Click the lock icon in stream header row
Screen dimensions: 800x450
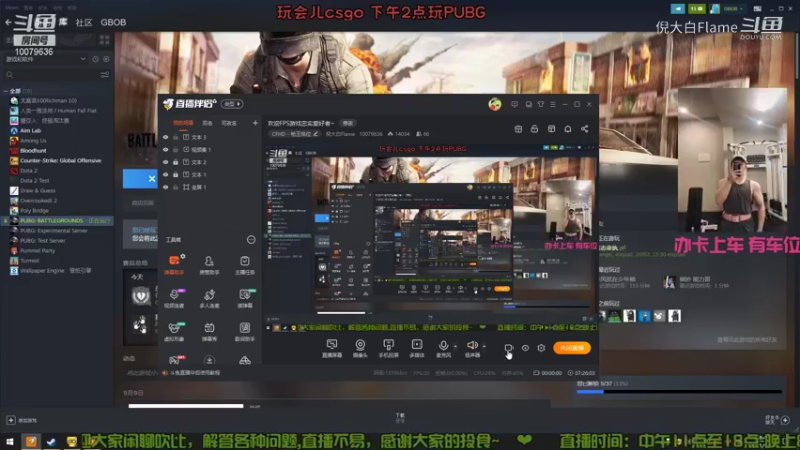point(534,129)
